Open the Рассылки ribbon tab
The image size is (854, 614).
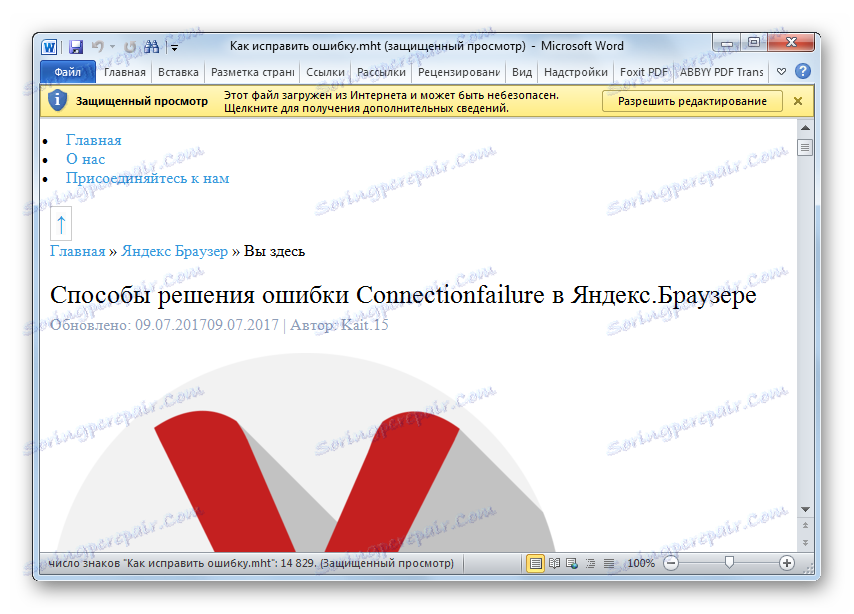point(381,72)
